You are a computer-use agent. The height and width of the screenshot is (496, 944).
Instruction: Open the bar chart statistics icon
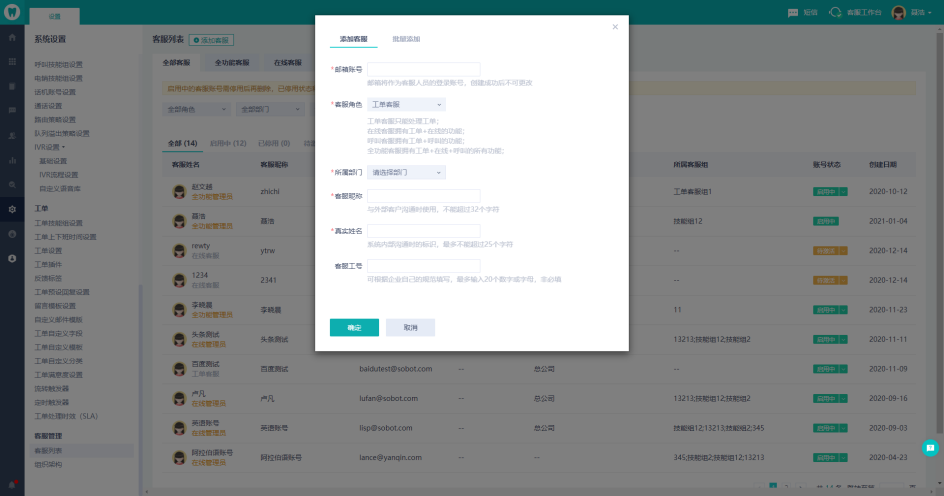pos(12,160)
